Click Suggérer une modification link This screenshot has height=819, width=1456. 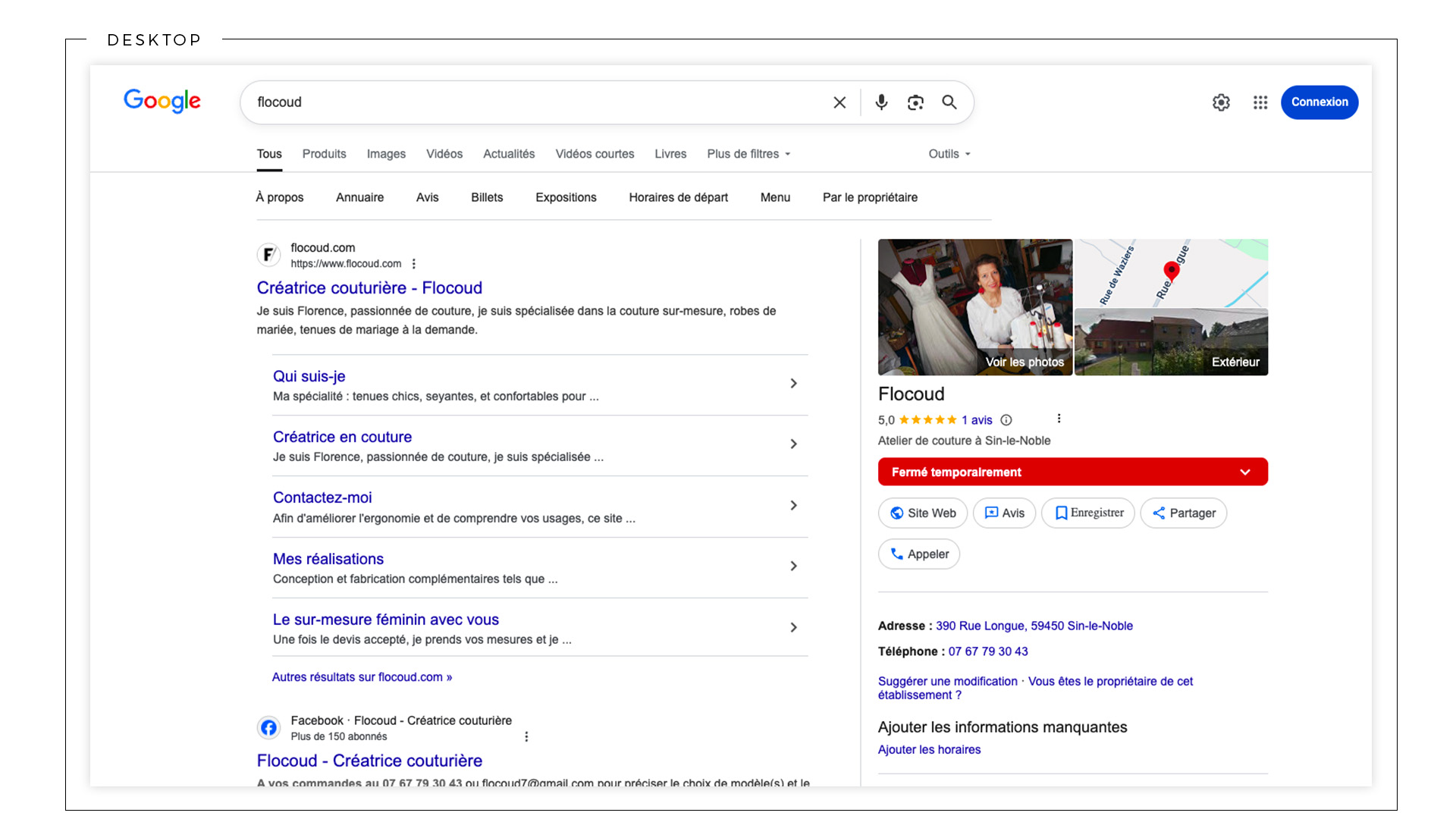click(948, 681)
